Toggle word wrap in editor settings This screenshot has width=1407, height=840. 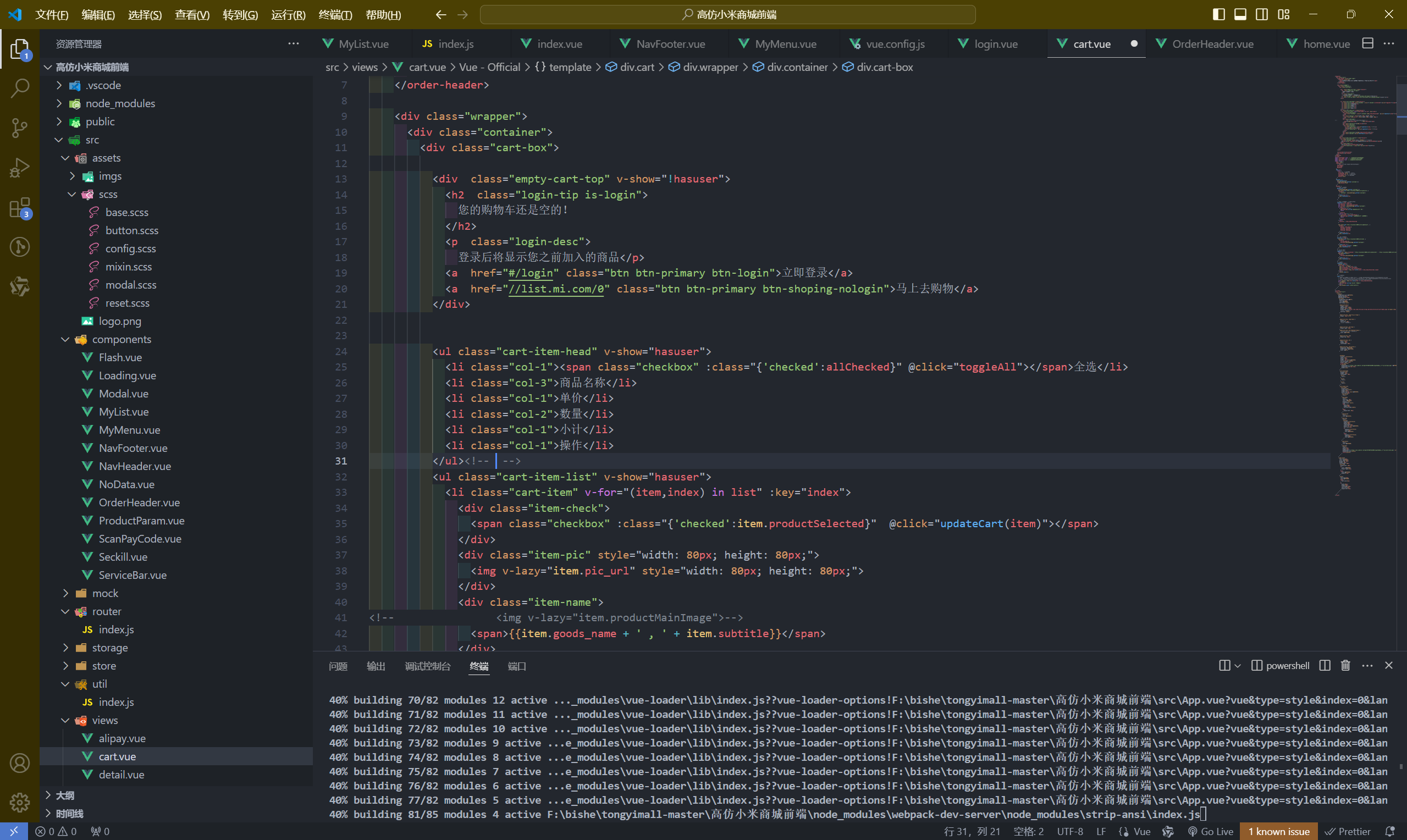pos(191,14)
